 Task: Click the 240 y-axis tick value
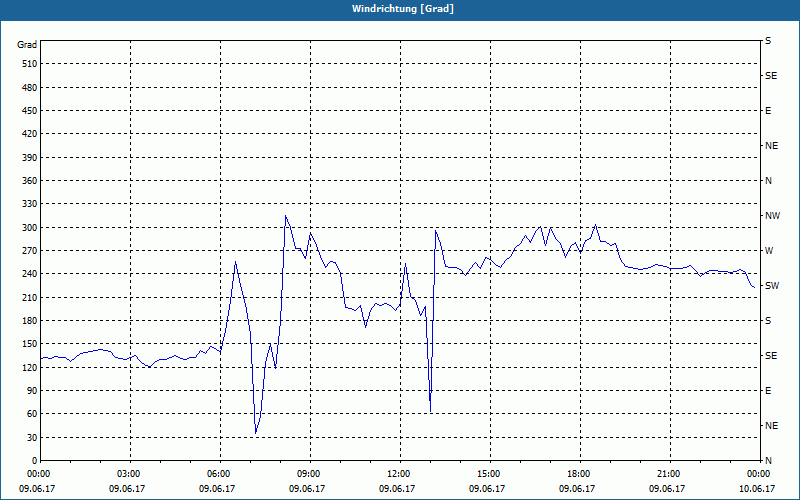tap(30, 273)
